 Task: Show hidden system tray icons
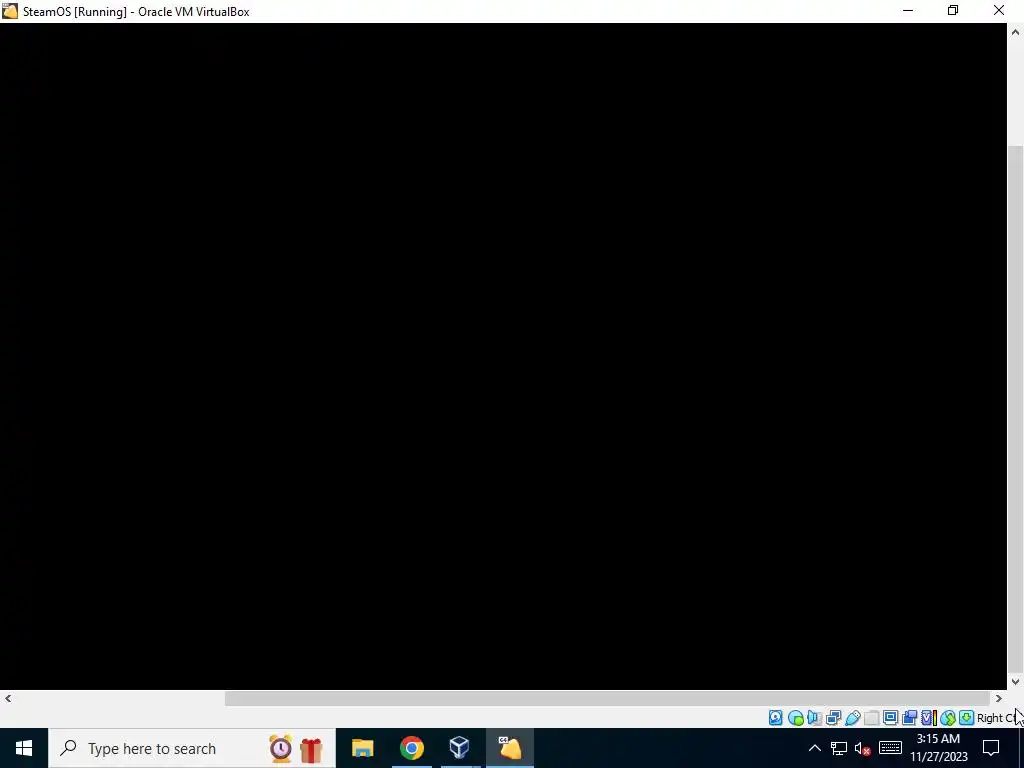(x=814, y=748)
